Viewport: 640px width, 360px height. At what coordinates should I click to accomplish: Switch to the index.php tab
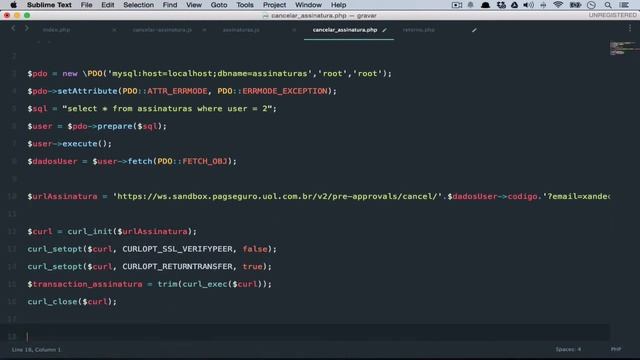pos(56,30)
